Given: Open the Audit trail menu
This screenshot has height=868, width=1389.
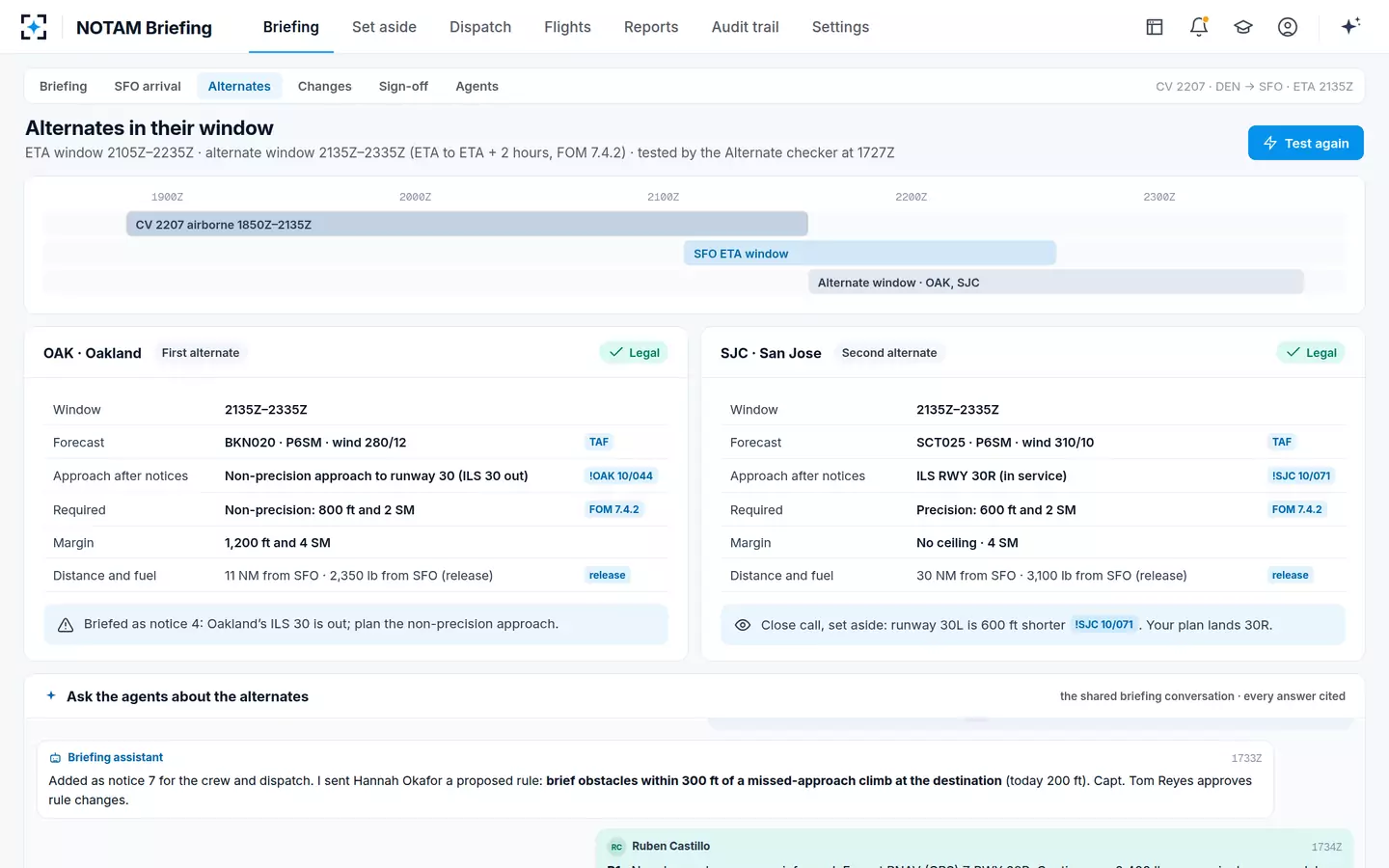Looking at the screenshot, I should click(x=745, y=27).
